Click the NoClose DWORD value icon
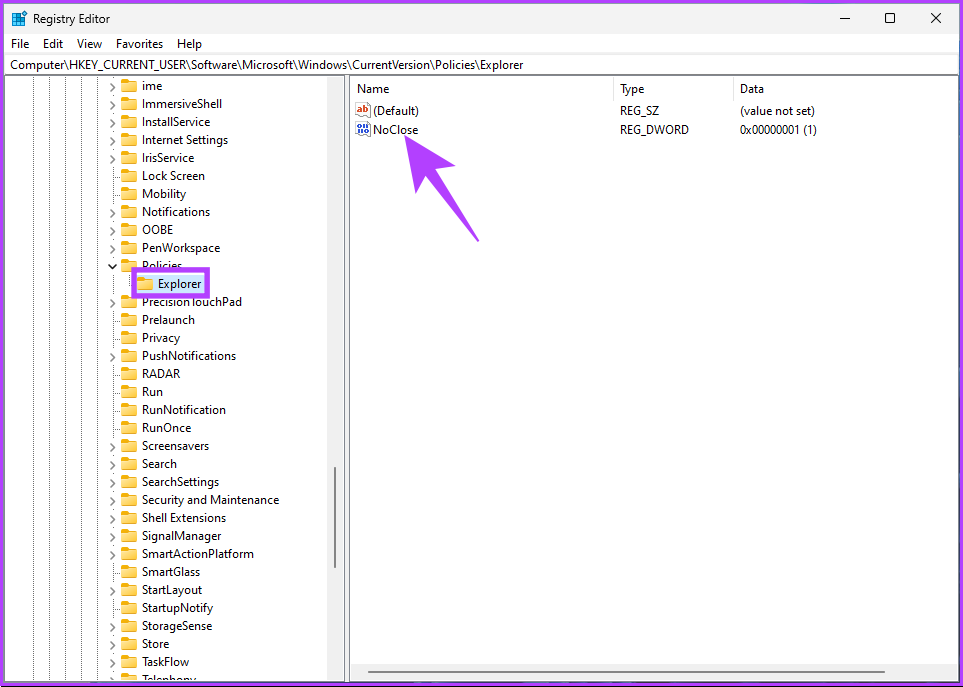 point(362,130)
